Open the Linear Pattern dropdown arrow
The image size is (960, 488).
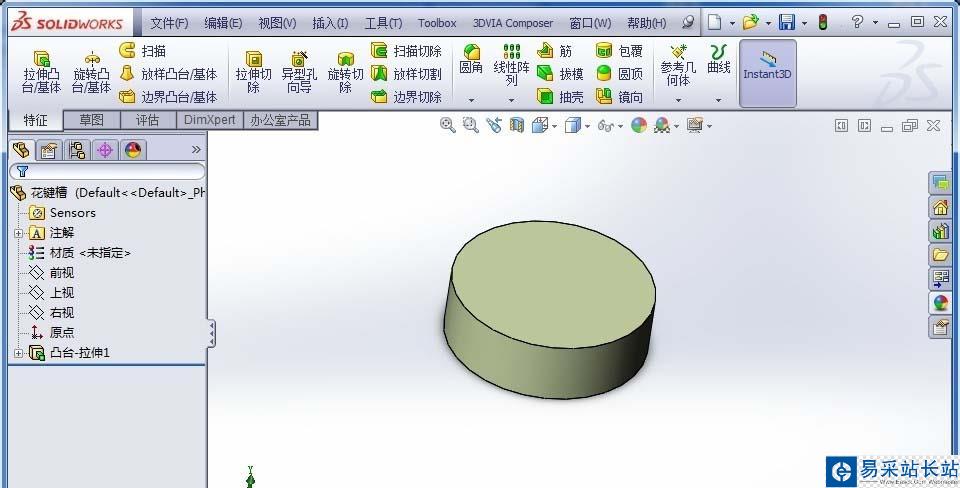511,100
